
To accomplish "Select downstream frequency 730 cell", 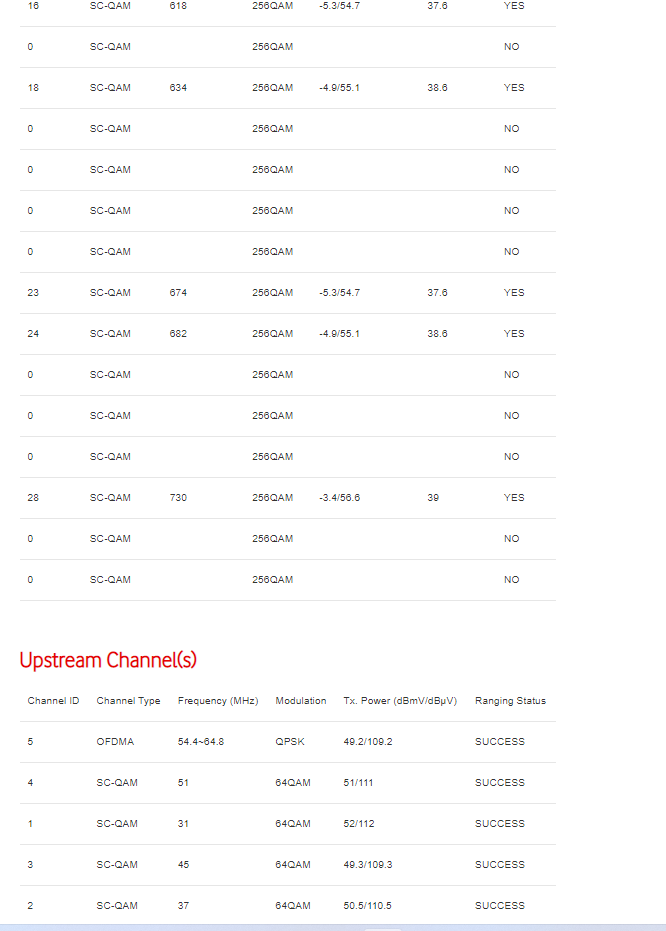I will [178, 498].
